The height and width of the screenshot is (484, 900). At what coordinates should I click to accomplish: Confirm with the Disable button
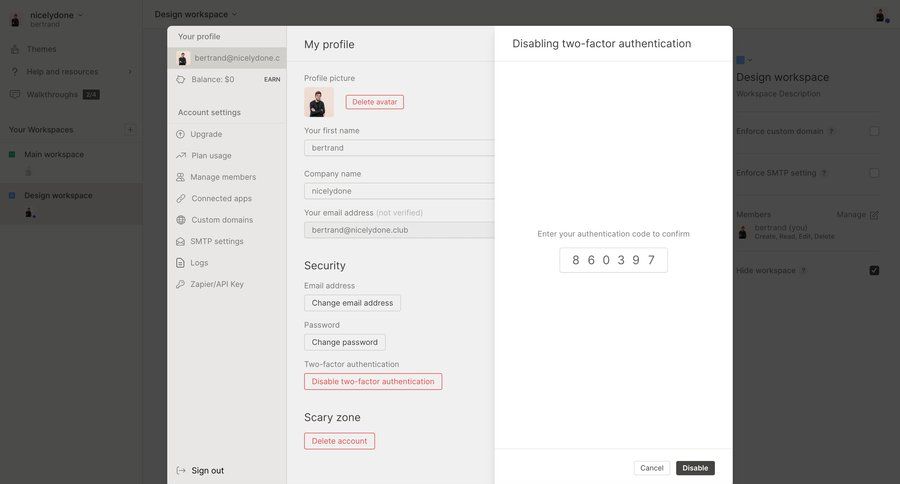click(695, 468)
